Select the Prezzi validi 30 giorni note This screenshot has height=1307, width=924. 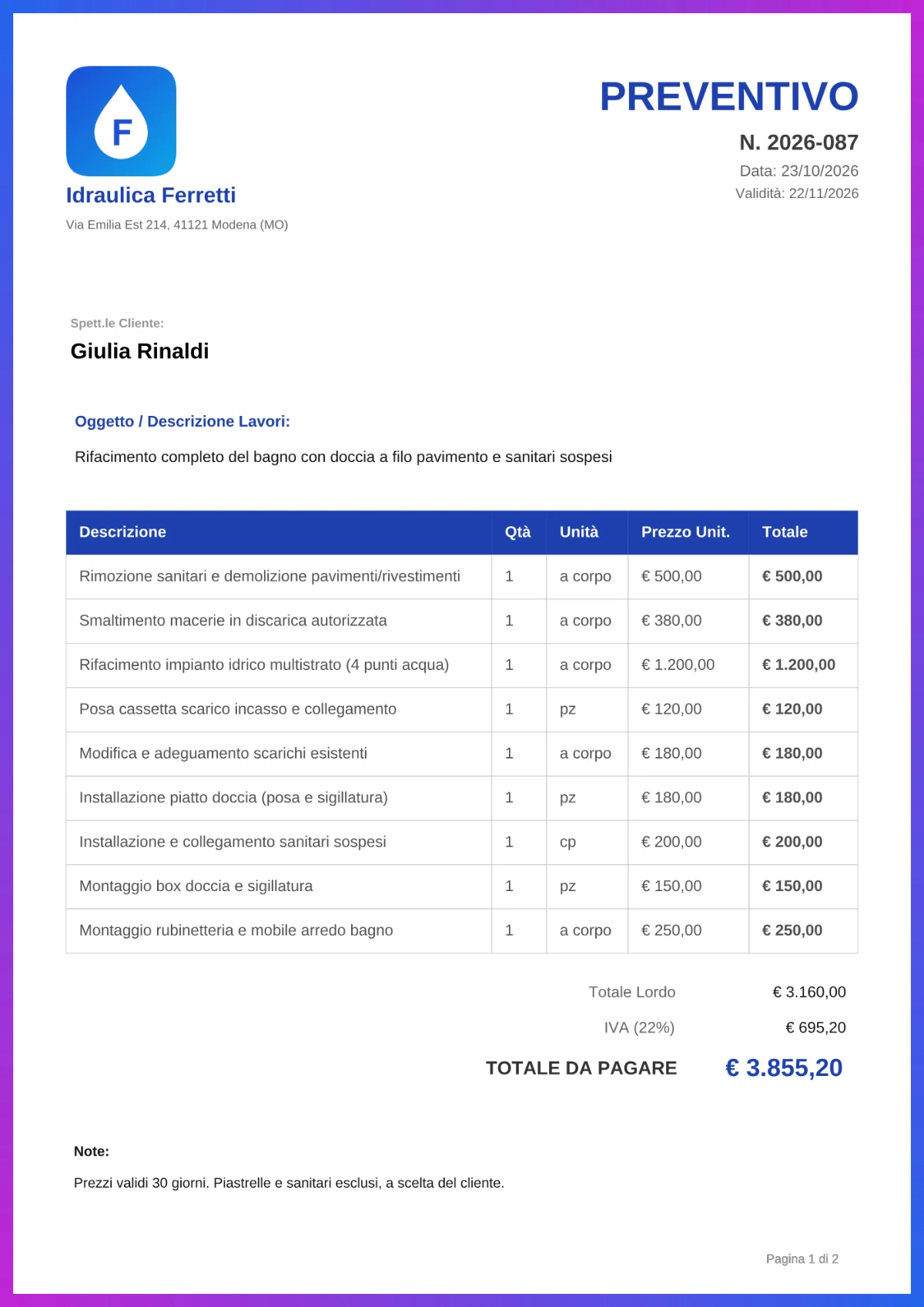(x=289, y=1183)
